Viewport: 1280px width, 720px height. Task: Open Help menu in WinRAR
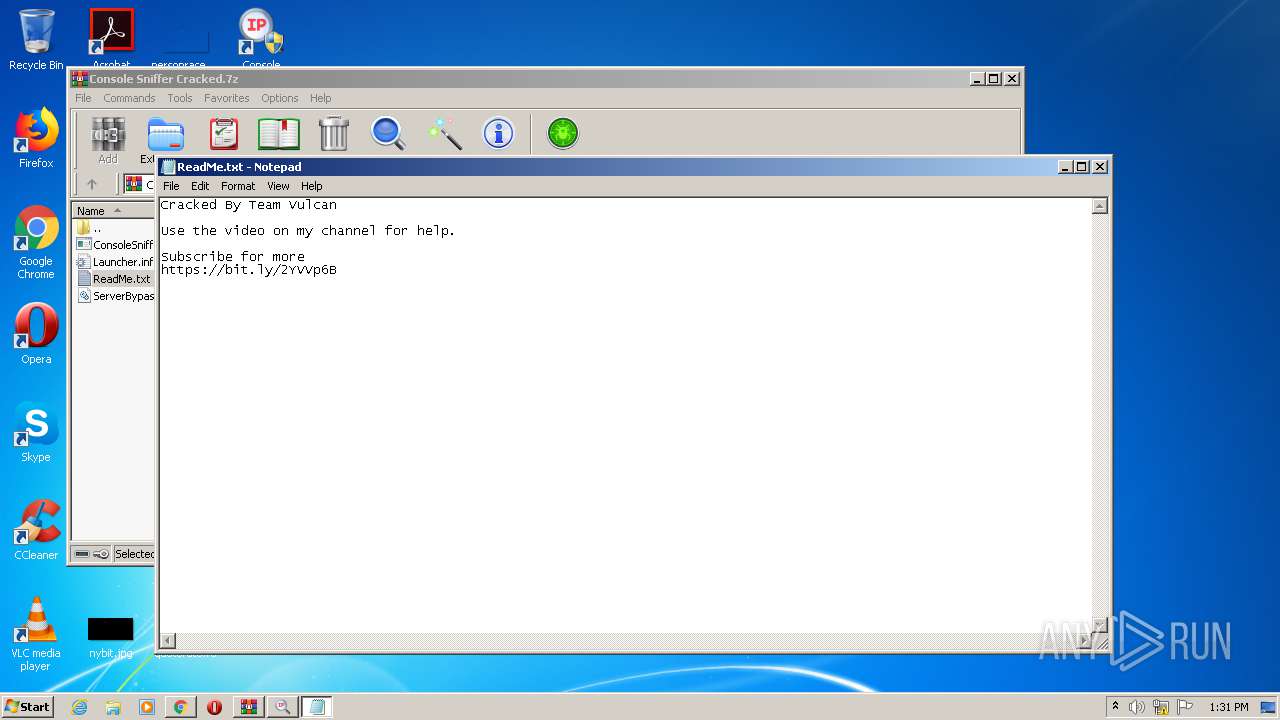(x=320, y=98)
